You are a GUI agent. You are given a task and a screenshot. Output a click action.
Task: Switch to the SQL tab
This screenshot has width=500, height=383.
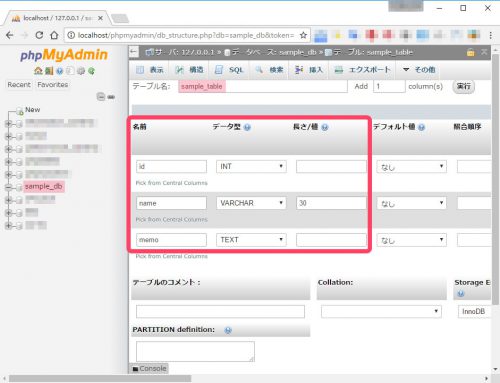pos(229,70)
